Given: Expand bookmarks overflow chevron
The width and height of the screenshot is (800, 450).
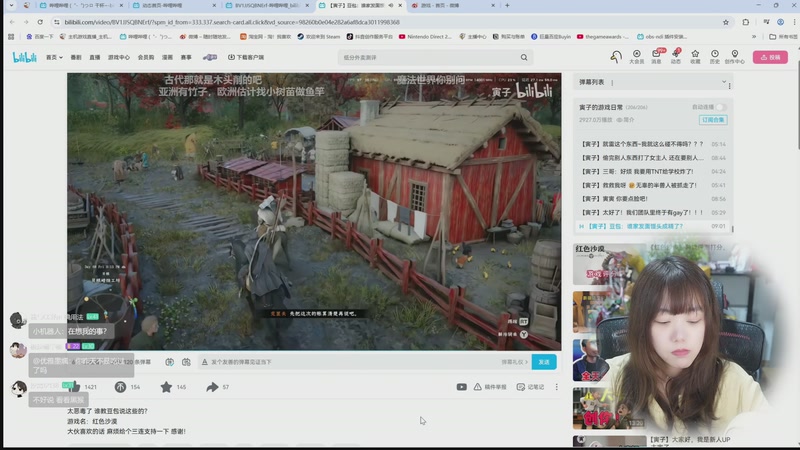Looking at the screenshot, I should (754, 37).
